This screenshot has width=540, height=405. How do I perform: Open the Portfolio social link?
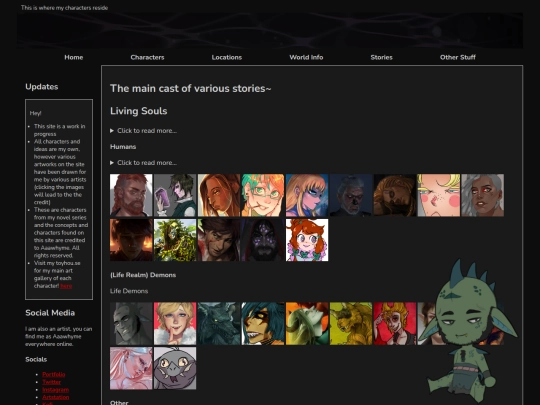coord(53,374)
